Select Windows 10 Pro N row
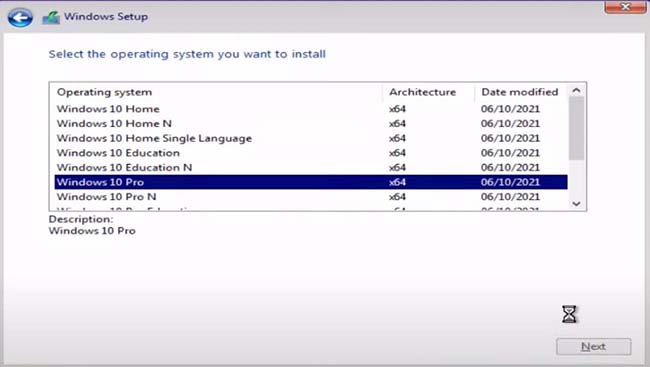Viewport: 650px width, 367px height. tap(311, 197)
